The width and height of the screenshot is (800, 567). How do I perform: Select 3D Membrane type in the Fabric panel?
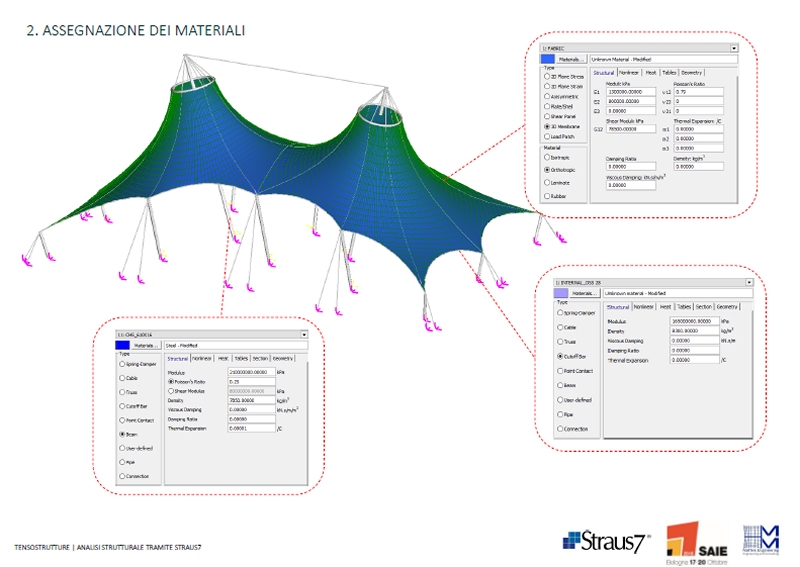pos(545,127)
